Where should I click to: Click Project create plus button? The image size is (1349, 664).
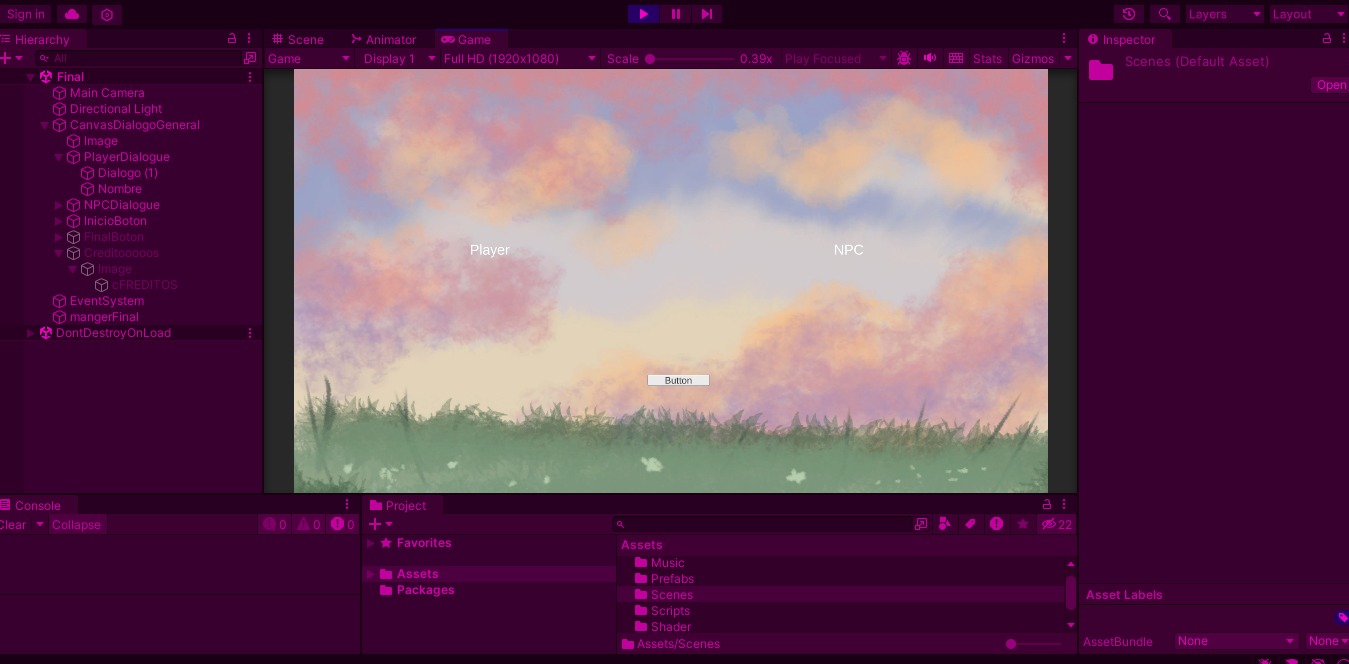coord(380,525)
